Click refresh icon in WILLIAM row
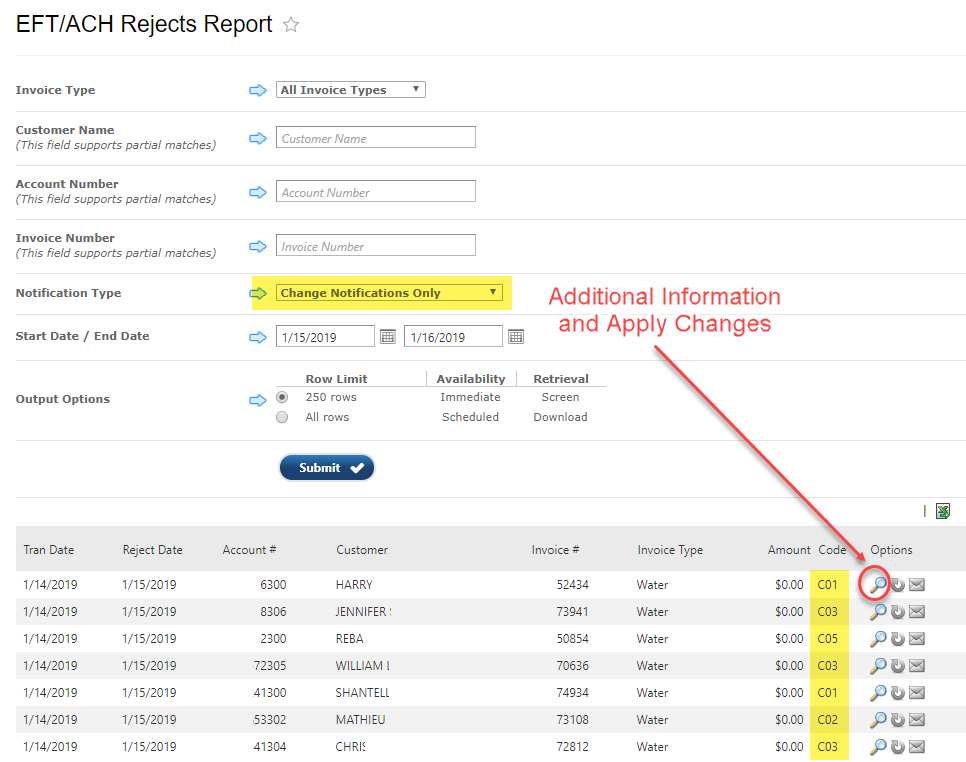The width and height of the screenshot is (966, 762). [x=898, y=666]
